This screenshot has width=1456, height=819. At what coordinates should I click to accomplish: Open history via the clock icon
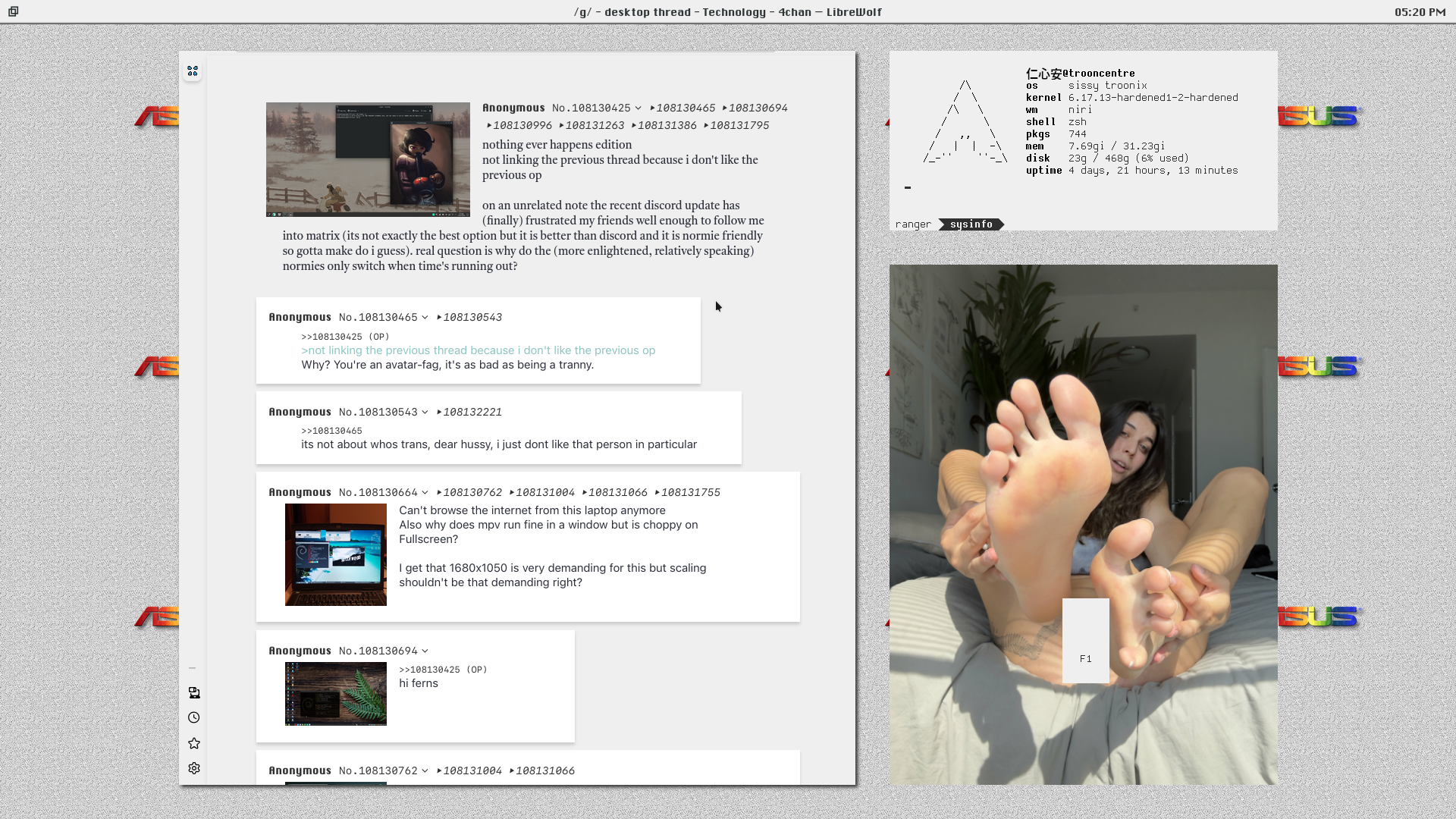click(x=194, y=717)
